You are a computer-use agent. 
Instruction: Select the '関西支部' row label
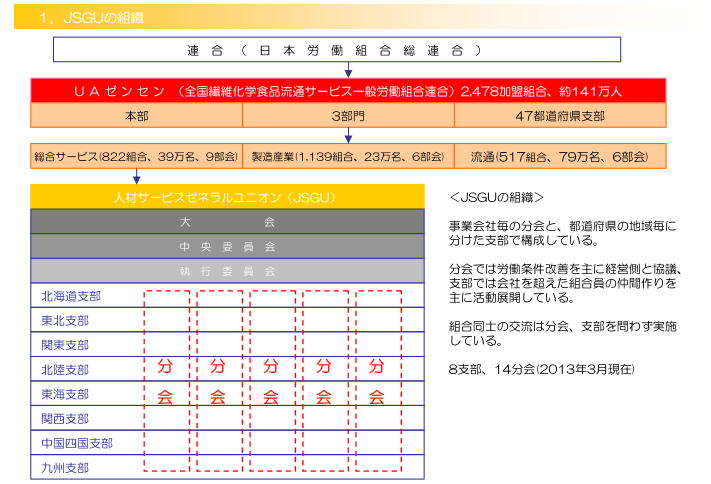click(65, 419)
